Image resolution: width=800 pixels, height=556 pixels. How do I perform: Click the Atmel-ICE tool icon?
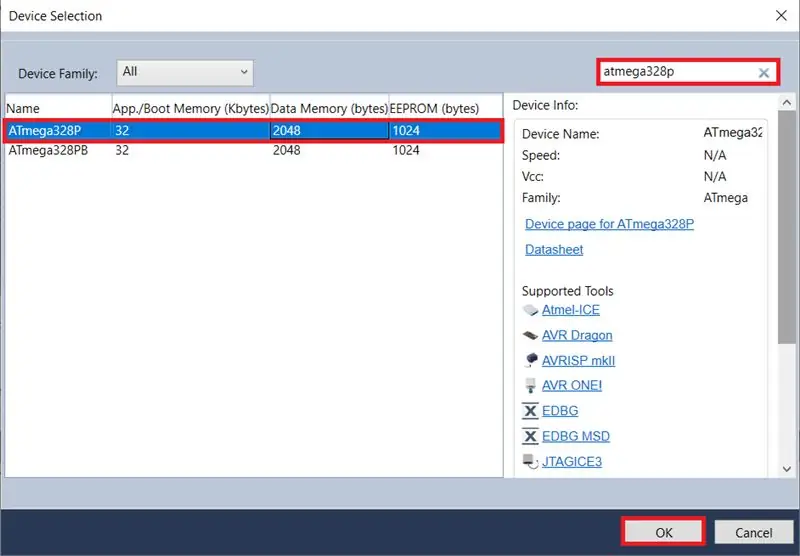coord(531,310)
